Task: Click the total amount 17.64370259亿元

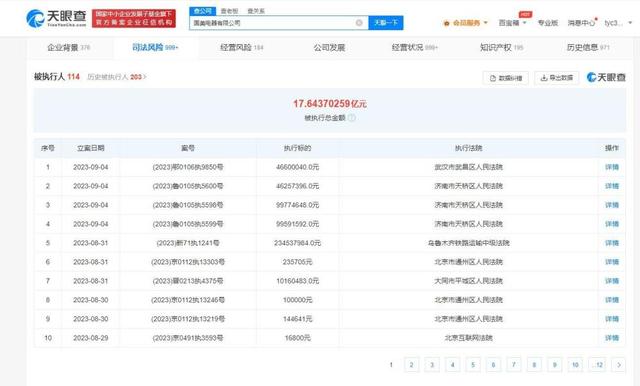Action: (x=329, y=104)
